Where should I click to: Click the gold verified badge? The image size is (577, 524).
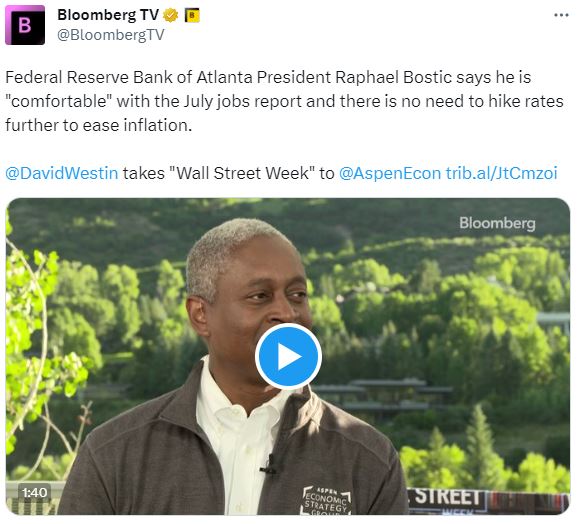pyautogui.click(x=170, y=15)
